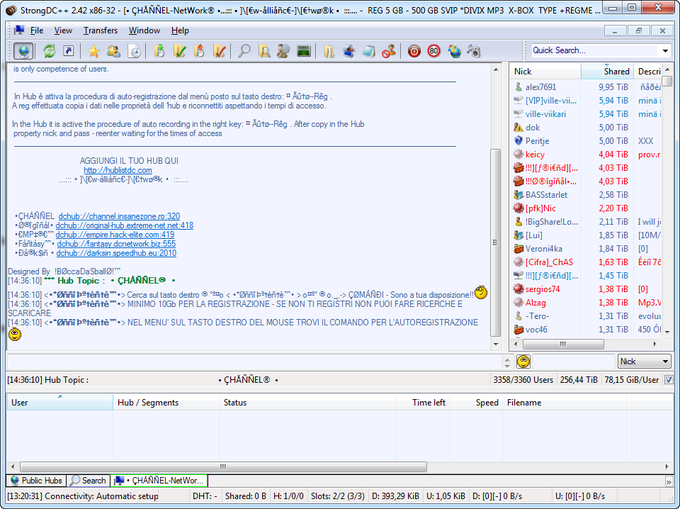The width and height of the screenshot is (680, 509).
Task: Open the Upload Queue folder icon
Action: pyautogui.click(x=199, y=51)
